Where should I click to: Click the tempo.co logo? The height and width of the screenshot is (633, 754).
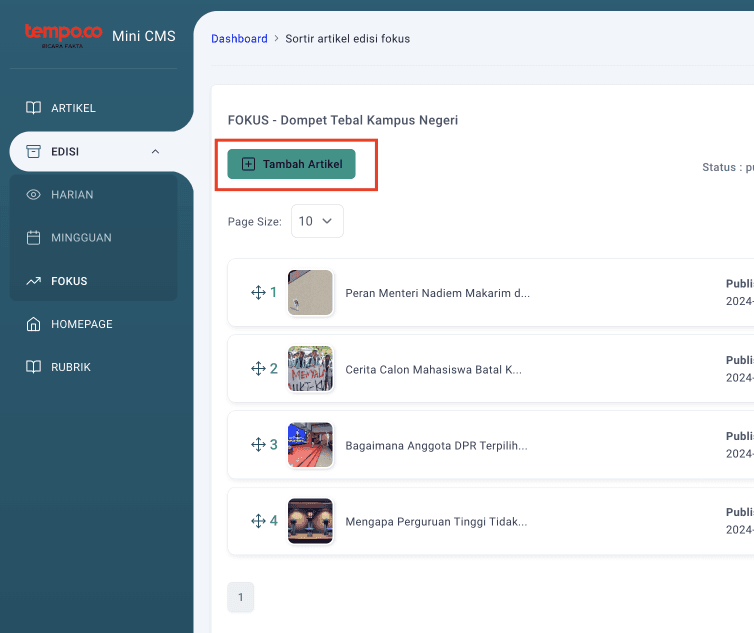63,36
